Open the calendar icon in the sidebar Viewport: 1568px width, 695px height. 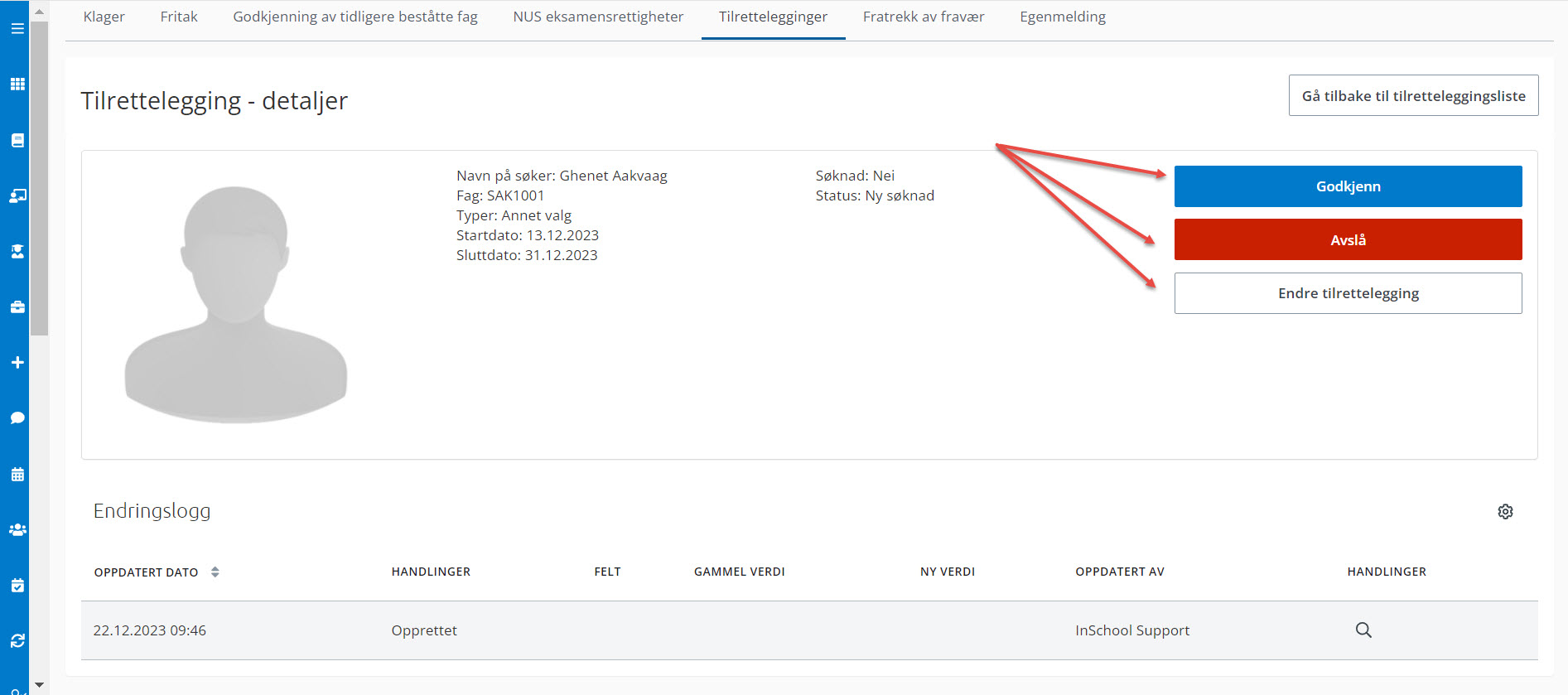17,474
